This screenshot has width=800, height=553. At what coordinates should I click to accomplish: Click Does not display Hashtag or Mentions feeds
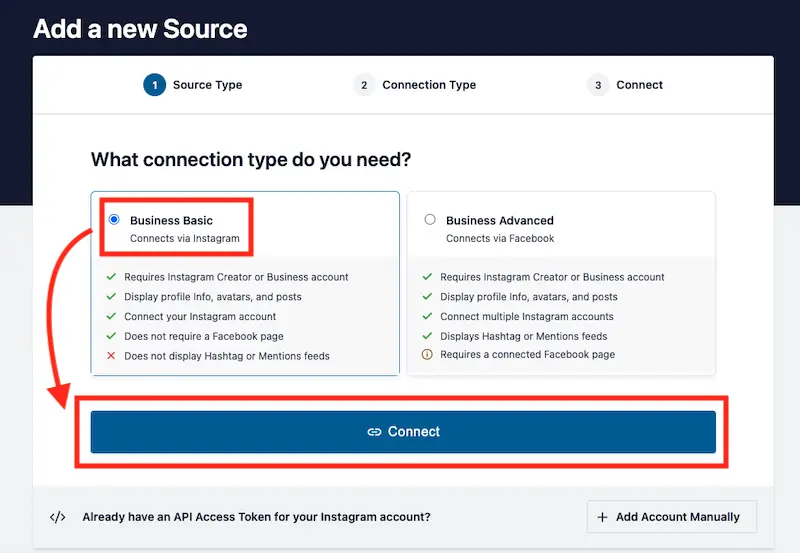point(227,356)
